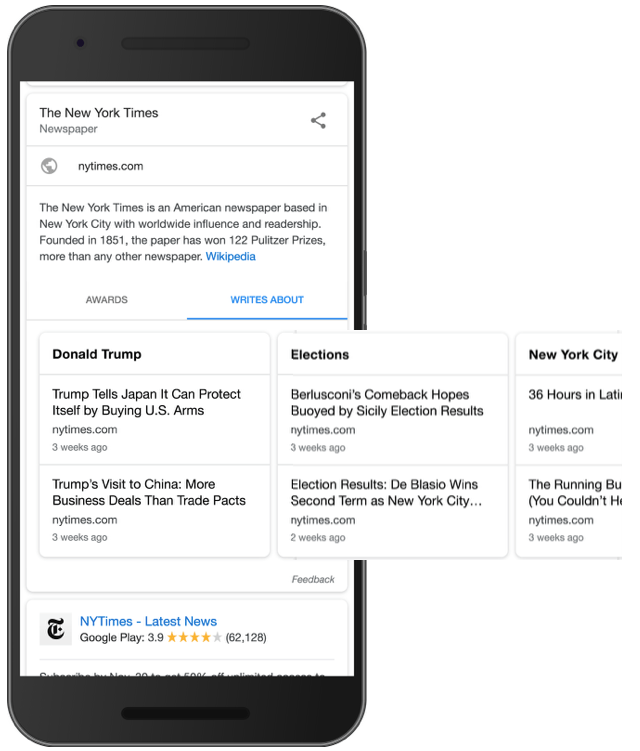Click the 'Newspaper' subtitle text
The height and width of the screenshot is (751, 640).
pyautogui.click(x=69, y=129)
